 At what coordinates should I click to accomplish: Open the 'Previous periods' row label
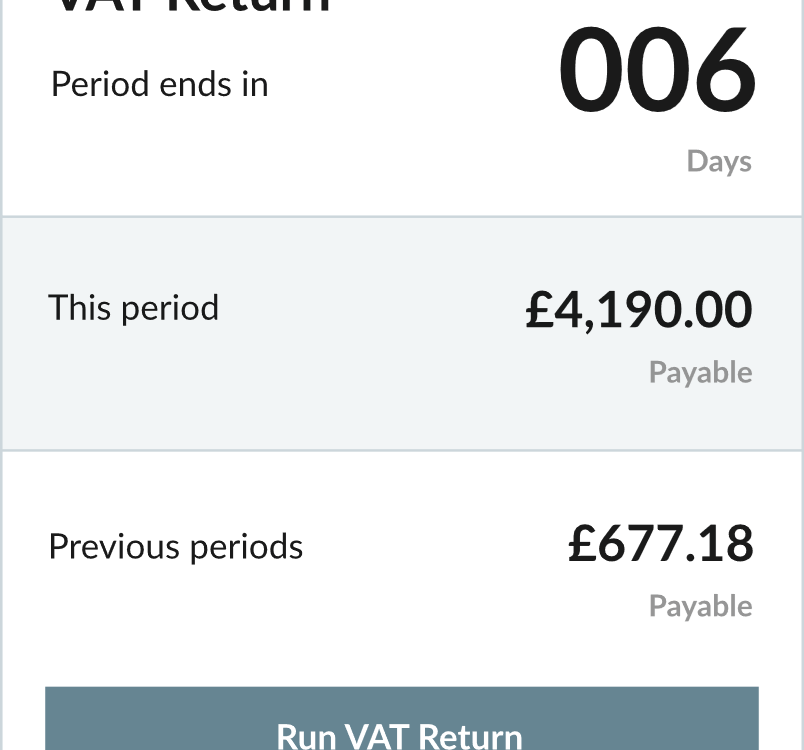click(x=176, y=547)
